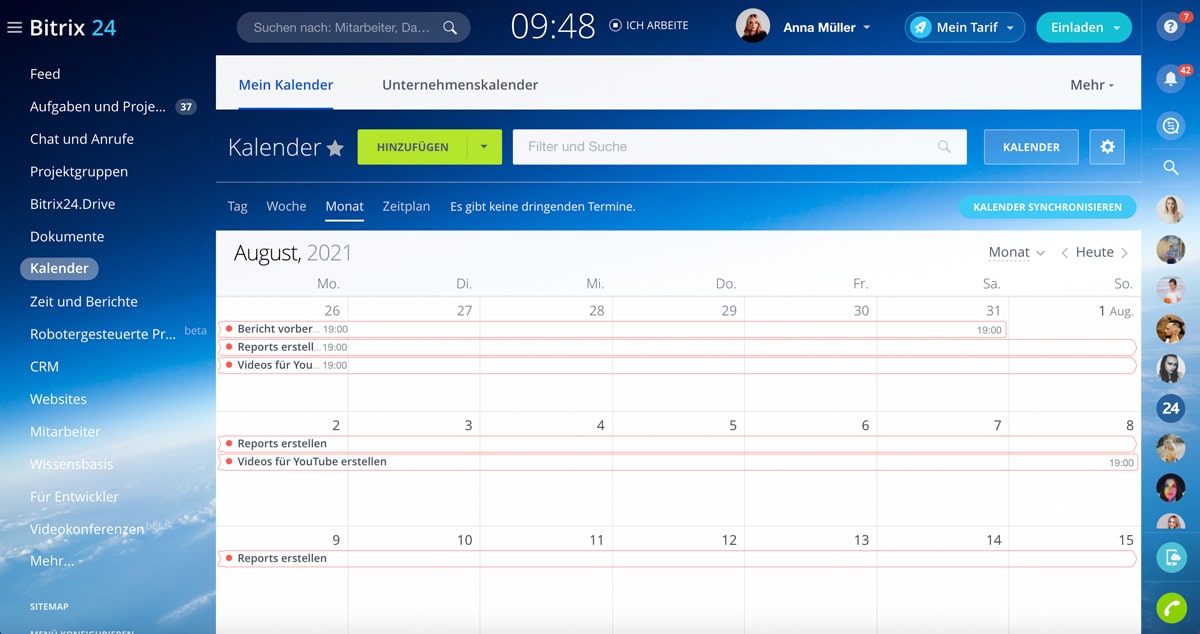Select the Woche view tab
The image size is (1200, 634).
[286, 206]
